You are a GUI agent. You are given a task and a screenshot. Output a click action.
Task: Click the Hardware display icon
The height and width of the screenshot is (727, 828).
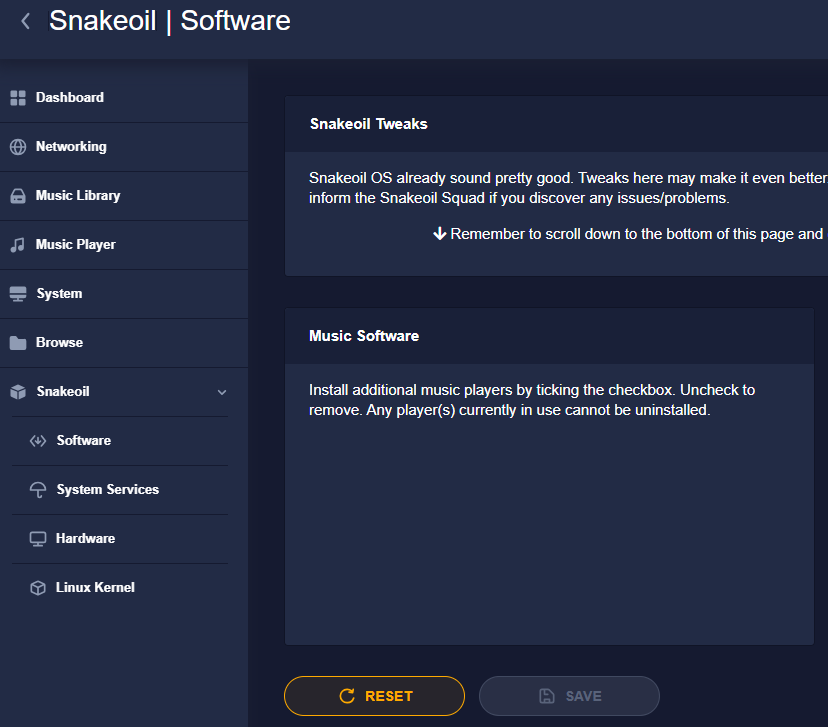pos(38,539)
